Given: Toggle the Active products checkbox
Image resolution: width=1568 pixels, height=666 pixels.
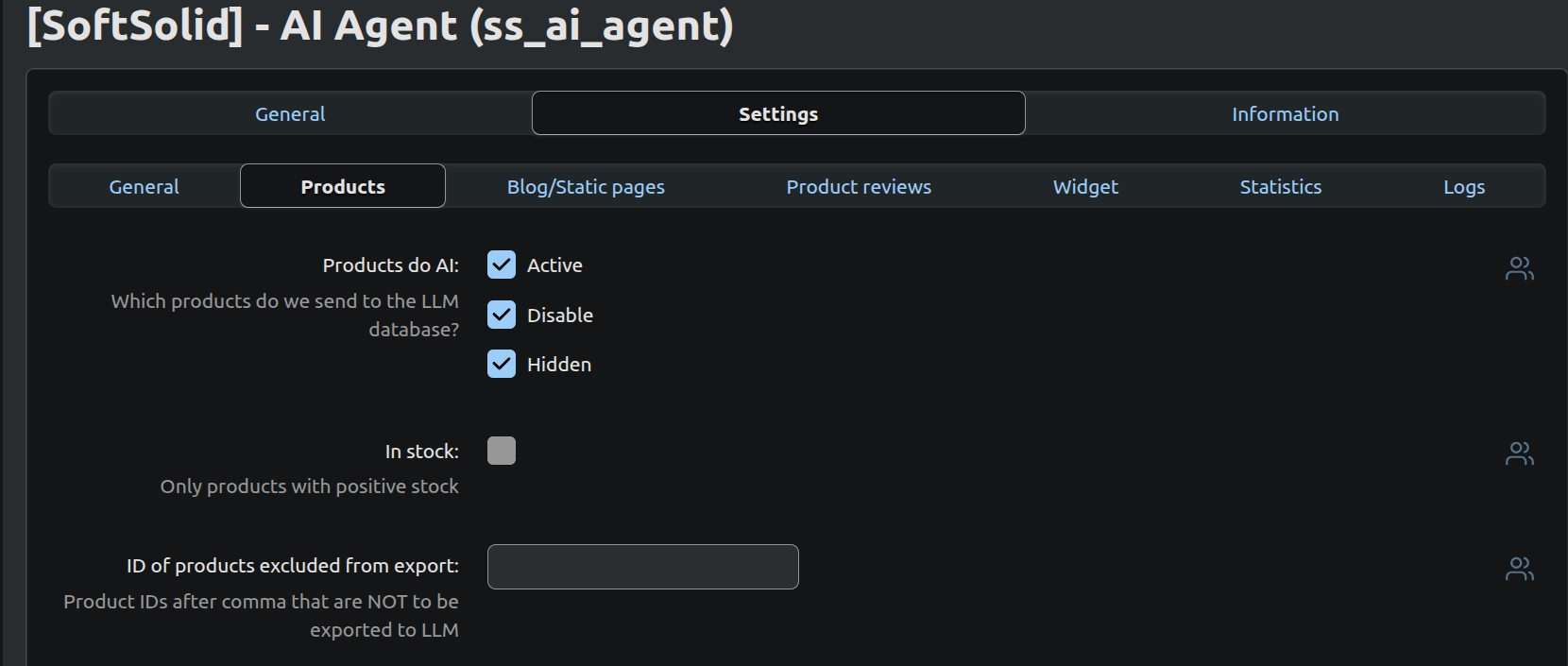Looking at the screenshot, I should point(502,265).
